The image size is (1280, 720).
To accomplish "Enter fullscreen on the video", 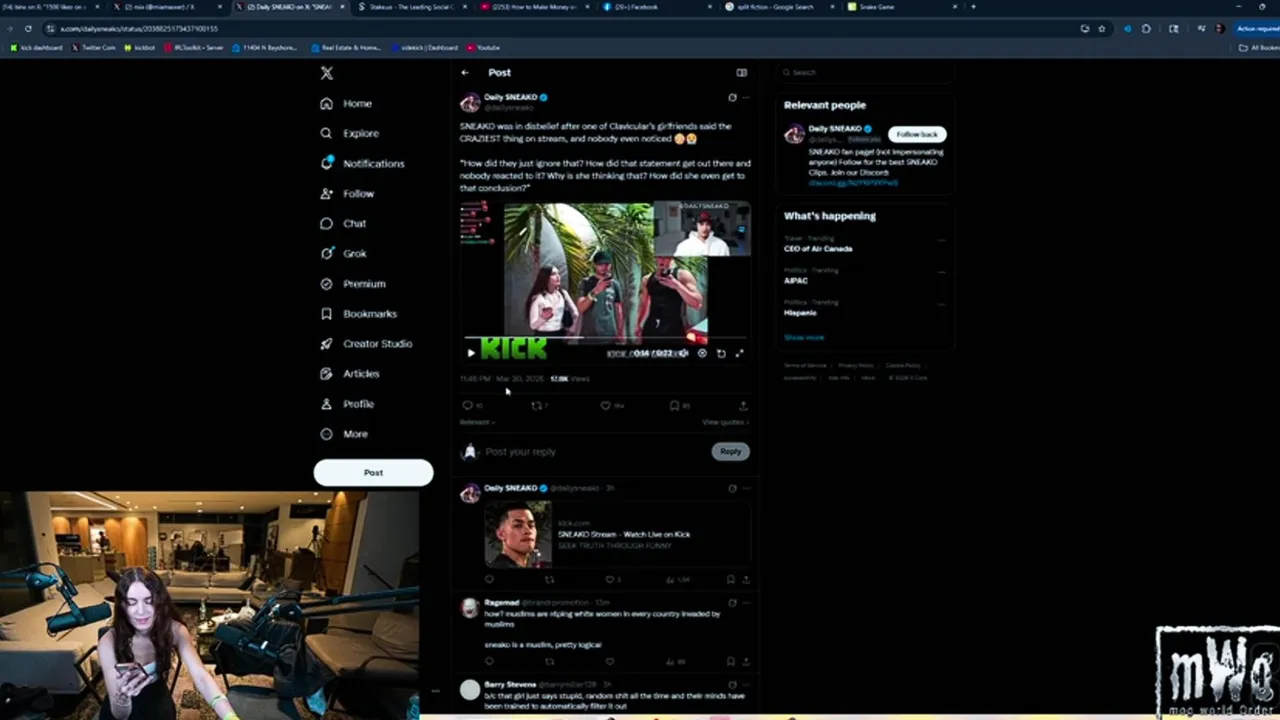I will 740,353.
